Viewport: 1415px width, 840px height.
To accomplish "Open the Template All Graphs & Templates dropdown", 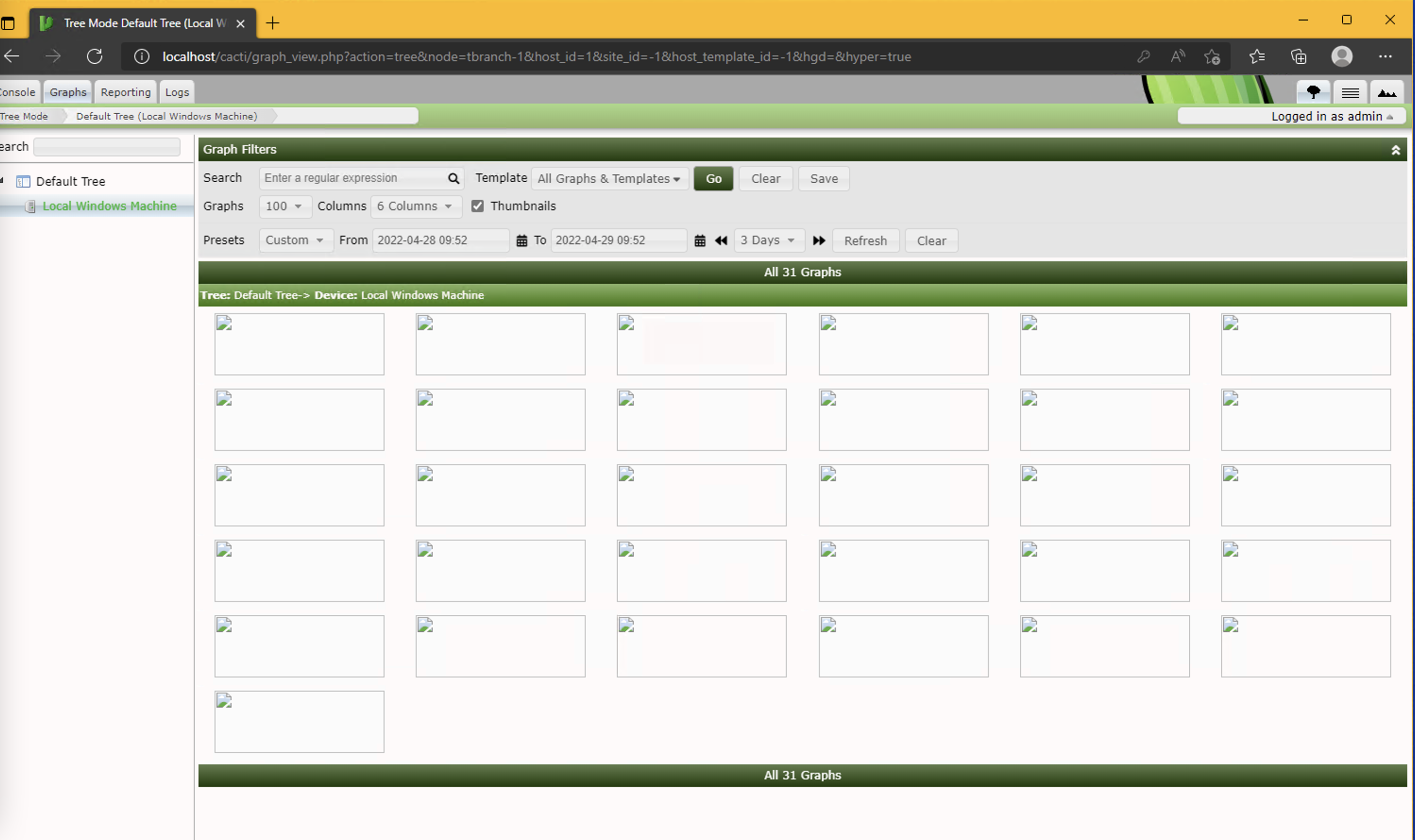I will (x=610, y=179).
